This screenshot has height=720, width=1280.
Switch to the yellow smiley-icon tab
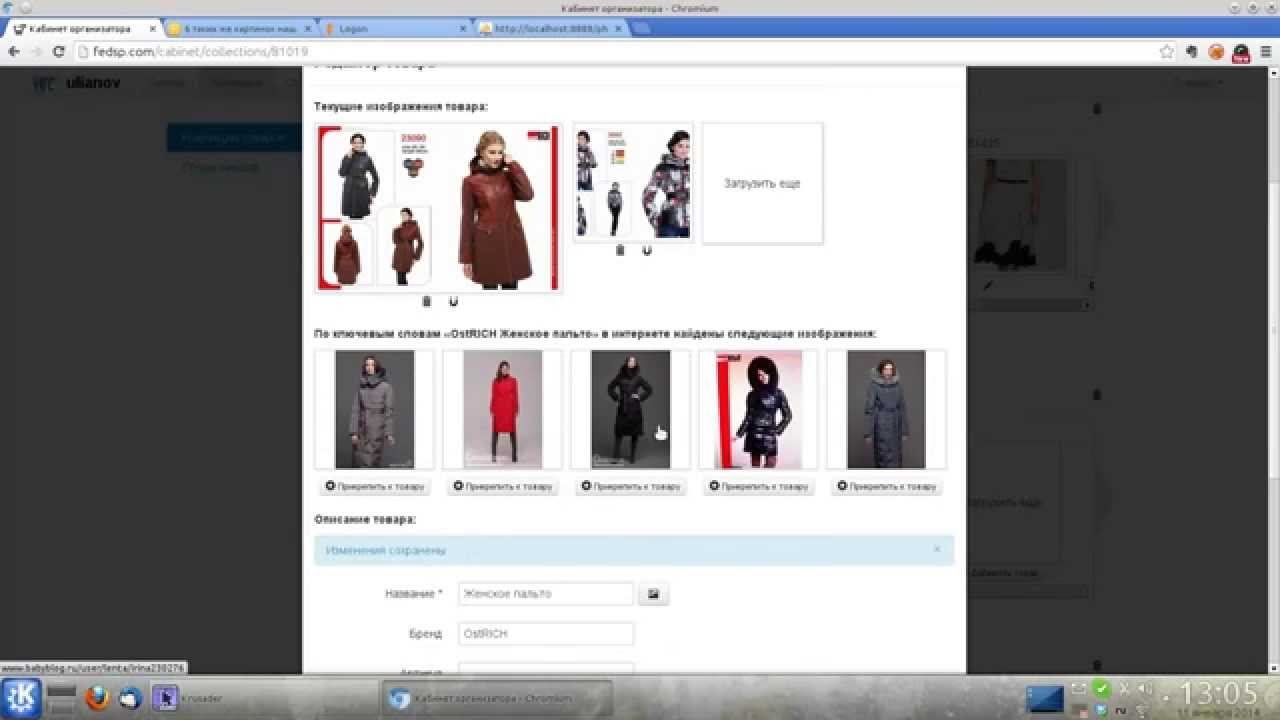pos(240,29)
